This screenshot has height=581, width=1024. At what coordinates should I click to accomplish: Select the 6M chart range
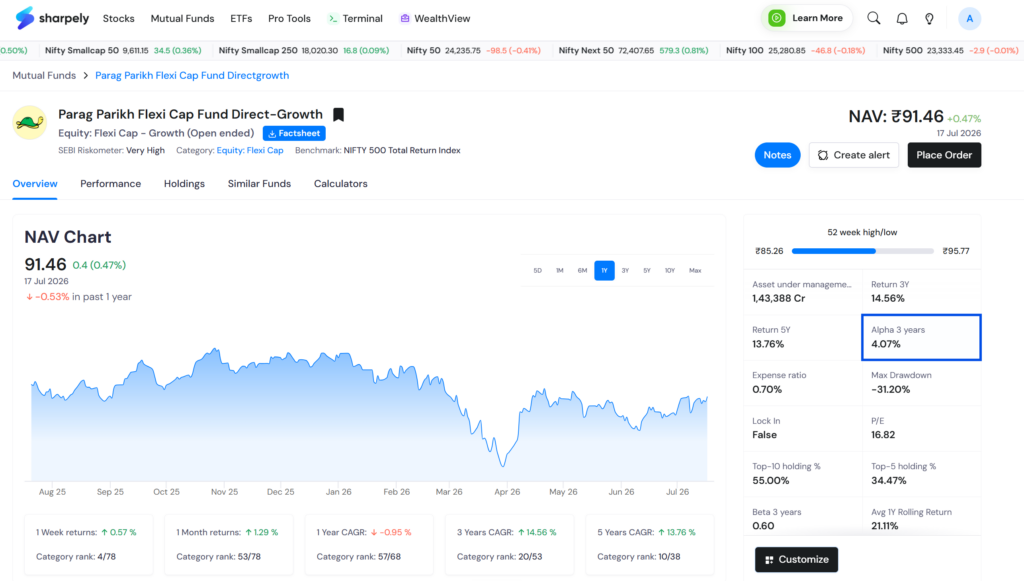582,270
